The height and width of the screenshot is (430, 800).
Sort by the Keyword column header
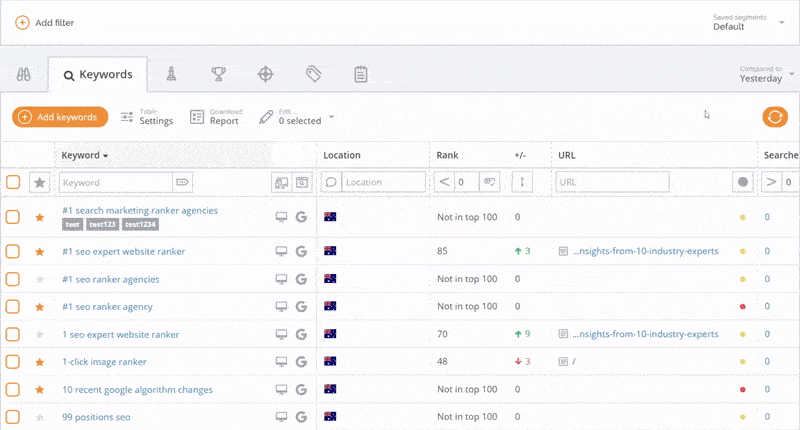tap(84, 155)
